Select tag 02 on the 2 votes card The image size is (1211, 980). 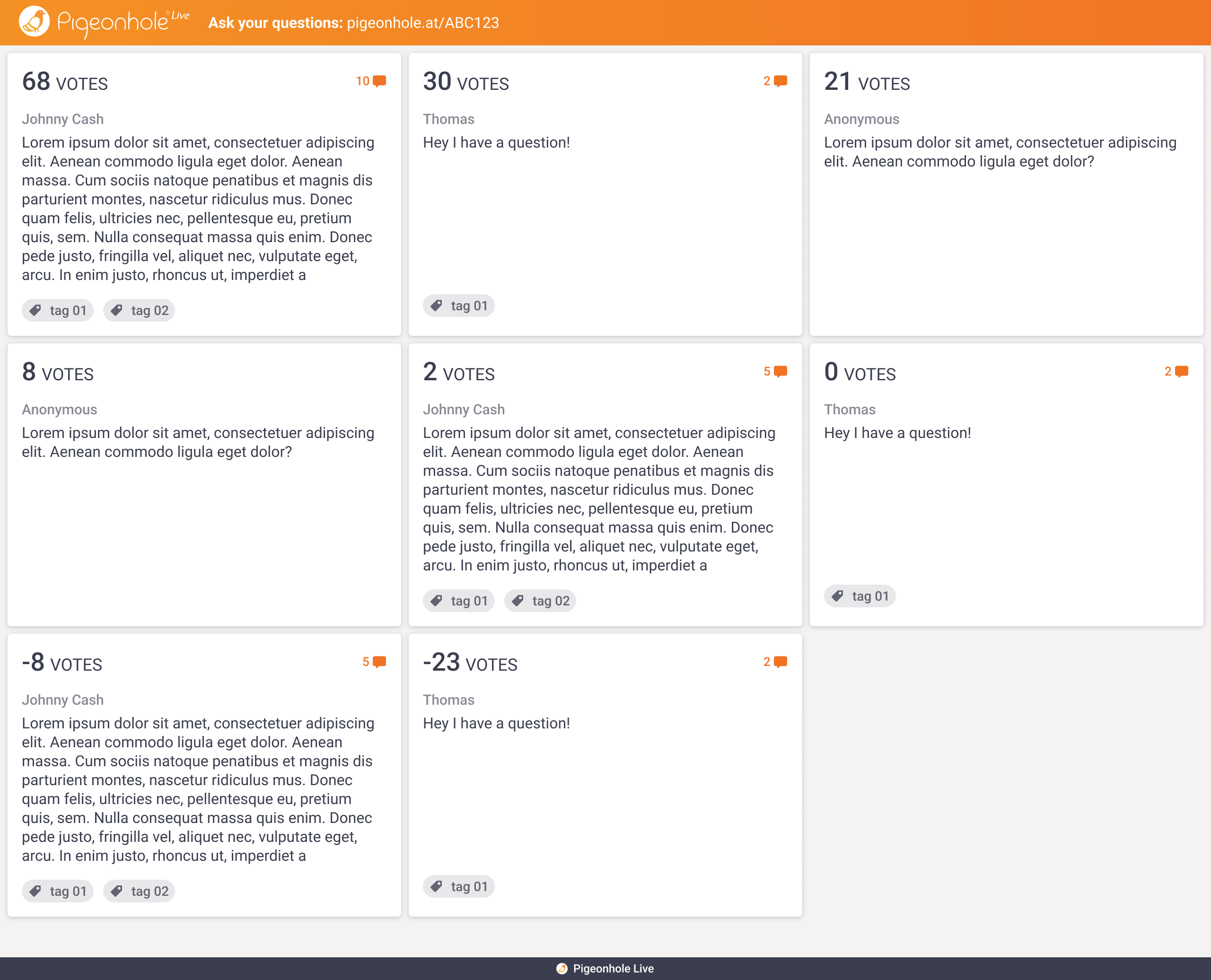pos(540,601)
